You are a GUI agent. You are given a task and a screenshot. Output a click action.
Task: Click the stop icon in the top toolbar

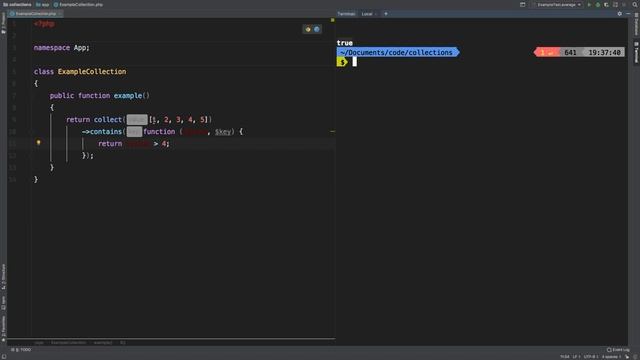click(624, 4)
